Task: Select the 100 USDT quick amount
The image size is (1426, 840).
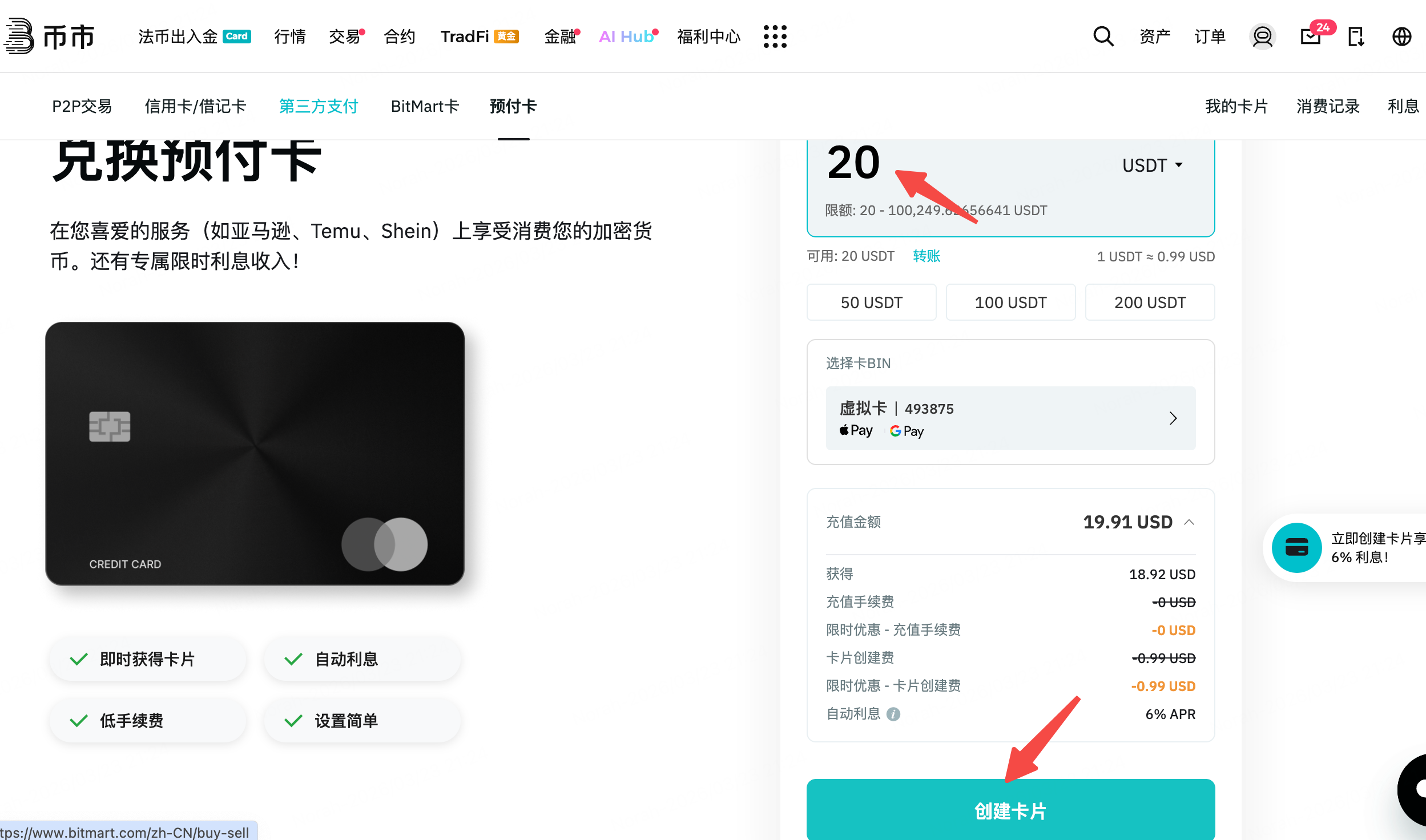Action: coord(1010,302)
